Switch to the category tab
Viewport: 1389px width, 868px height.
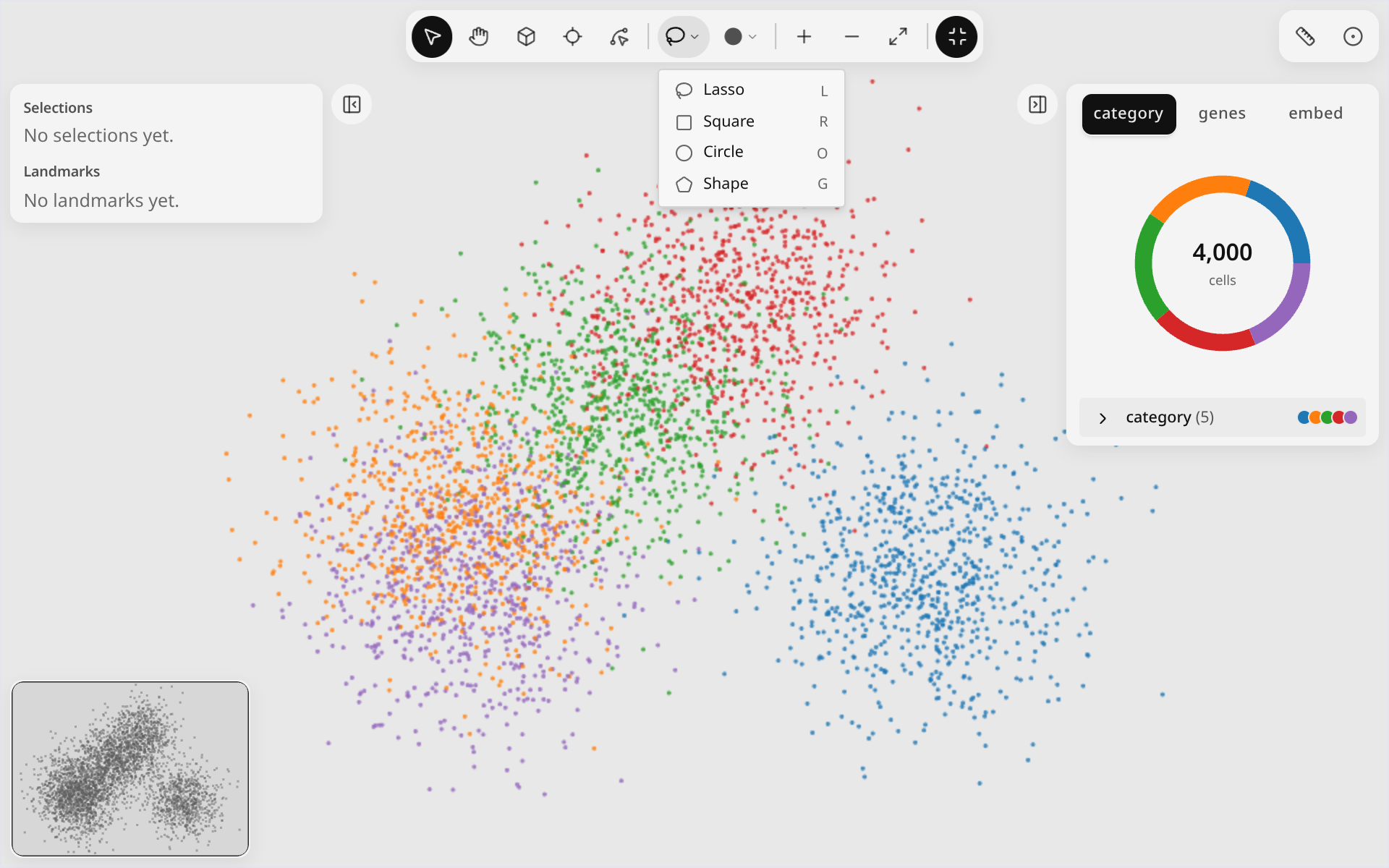click(1129, 114)
